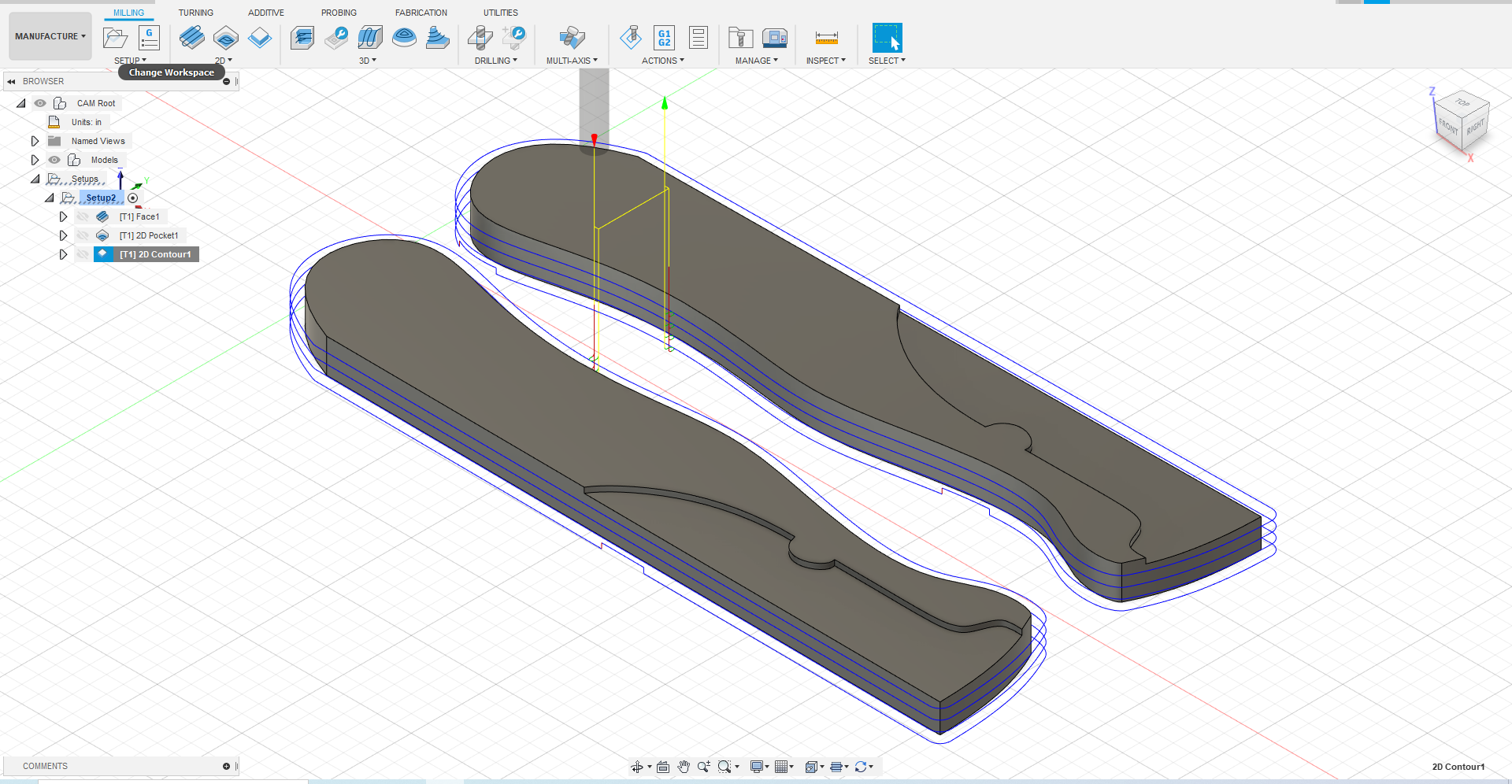Switch to the PROBING tab
The height and width of the screenshot is (784, 1512).
(339, 13)
